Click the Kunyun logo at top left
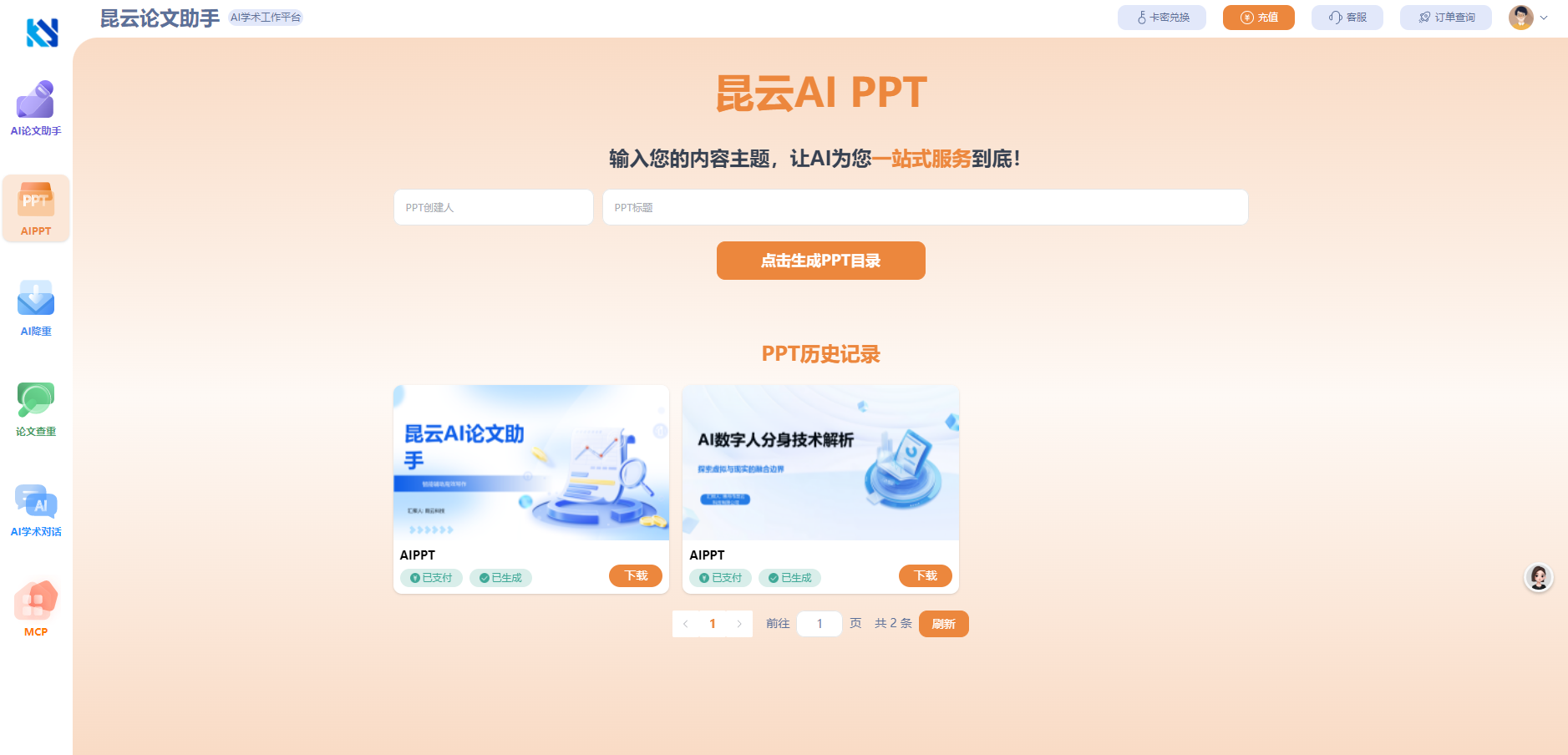This screenshot has height=755, width=1568. coord(42,33)
